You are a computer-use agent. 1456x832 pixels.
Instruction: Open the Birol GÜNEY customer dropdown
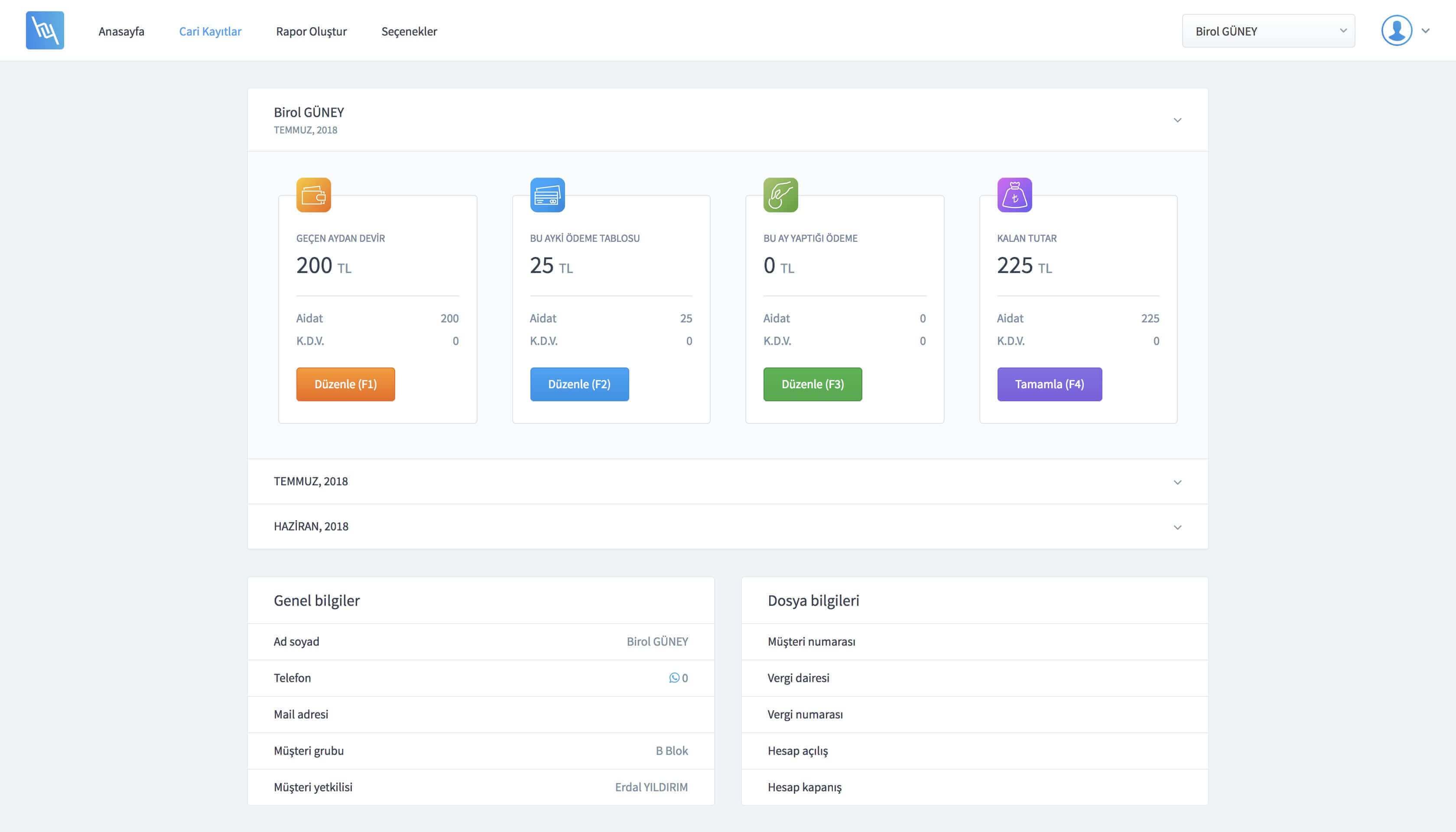point(1267,31)
